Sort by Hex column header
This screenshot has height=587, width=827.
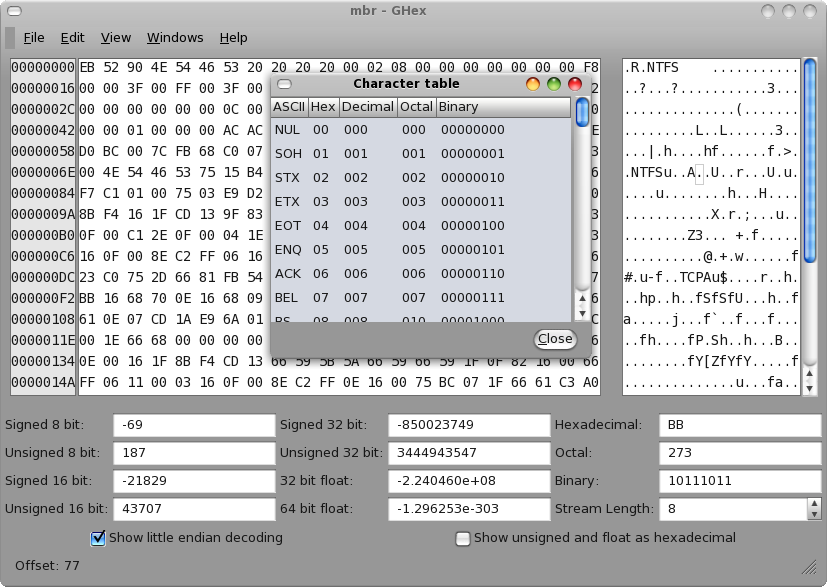pyautogui.click(x=323, y=107)
